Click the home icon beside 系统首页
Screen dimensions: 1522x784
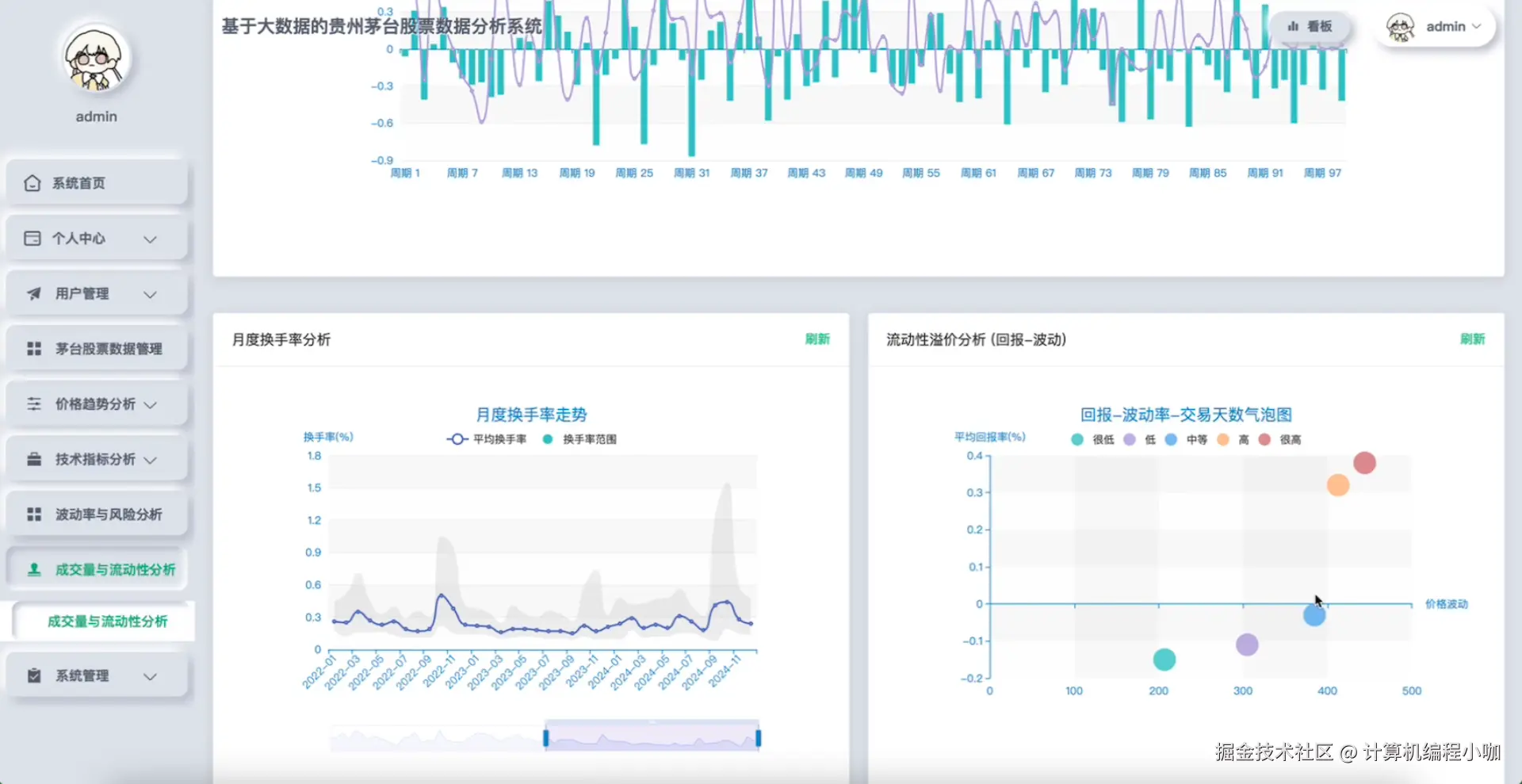[33, 183]
